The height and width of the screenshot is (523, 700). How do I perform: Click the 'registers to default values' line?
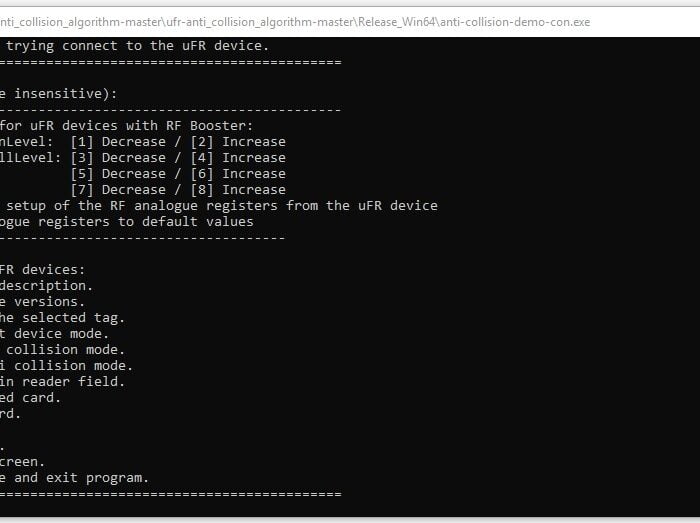click(x=146, y=222)
